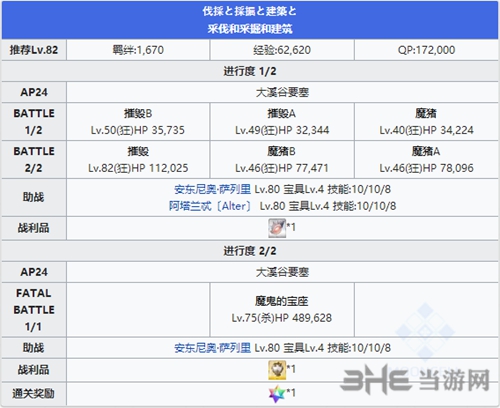The width and height of the screenshot is (500, 408).
Task: Click the rainbow star clear reward icon
Action: pos(277,394)
